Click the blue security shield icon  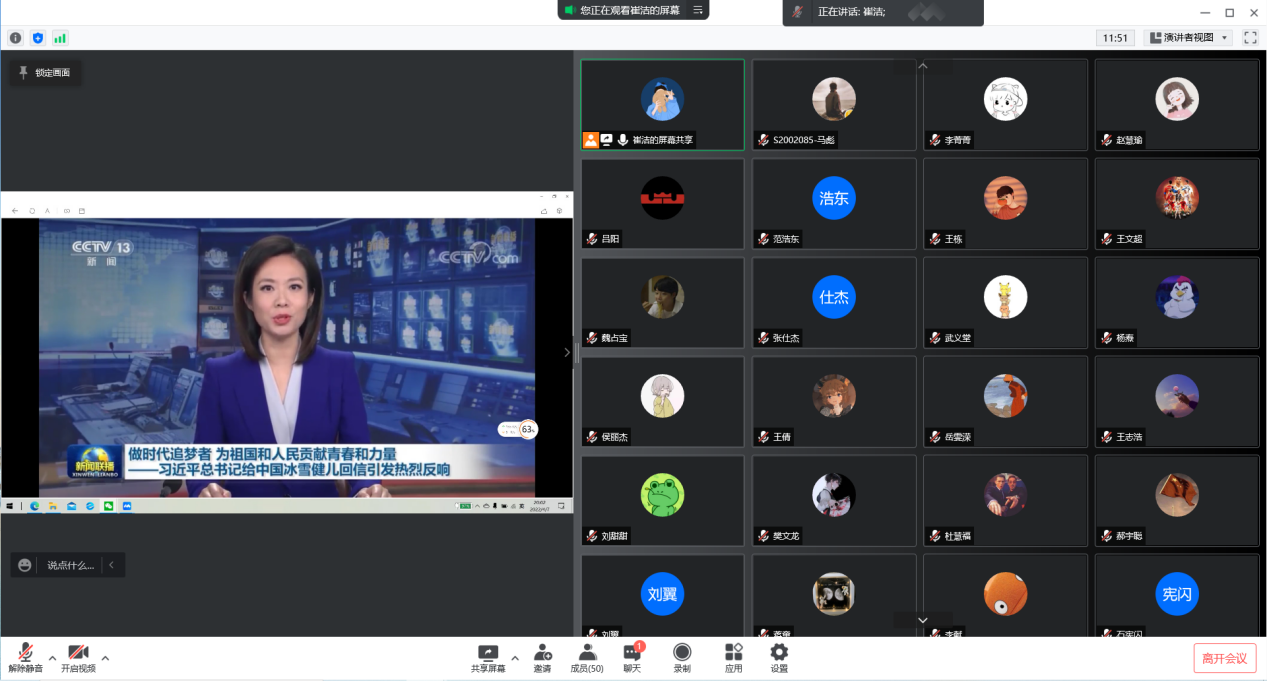click(38, 38)
